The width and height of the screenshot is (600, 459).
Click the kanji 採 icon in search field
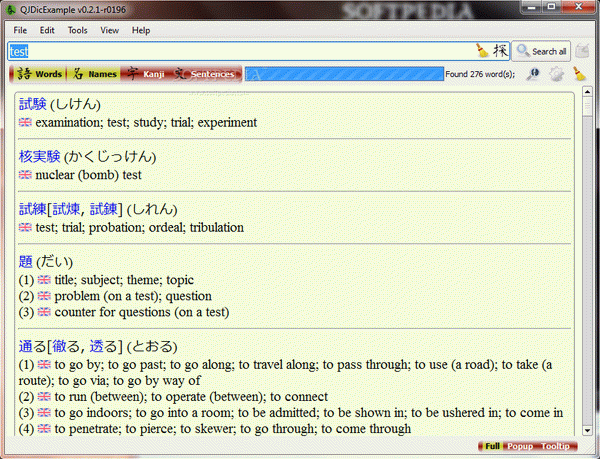(500, 51)
